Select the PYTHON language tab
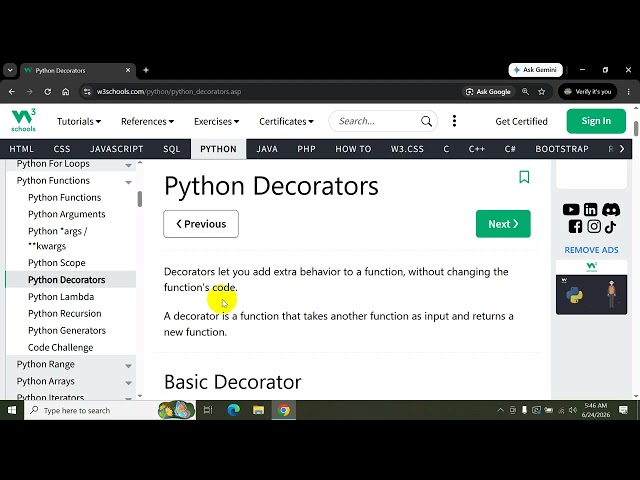This screenshot has height=480, width=640. pyautogui.click(x=218, y=149)
